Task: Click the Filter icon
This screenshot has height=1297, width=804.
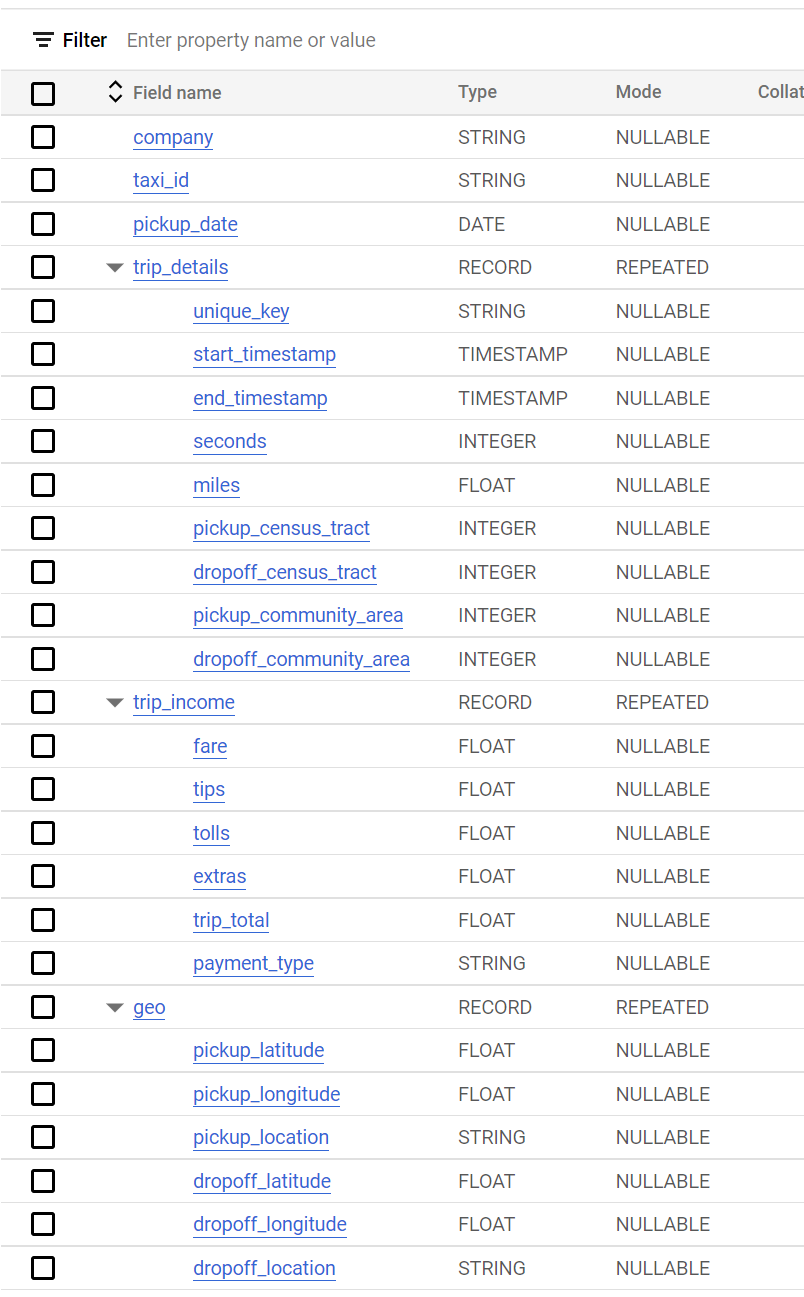Action: coord(43,40)
